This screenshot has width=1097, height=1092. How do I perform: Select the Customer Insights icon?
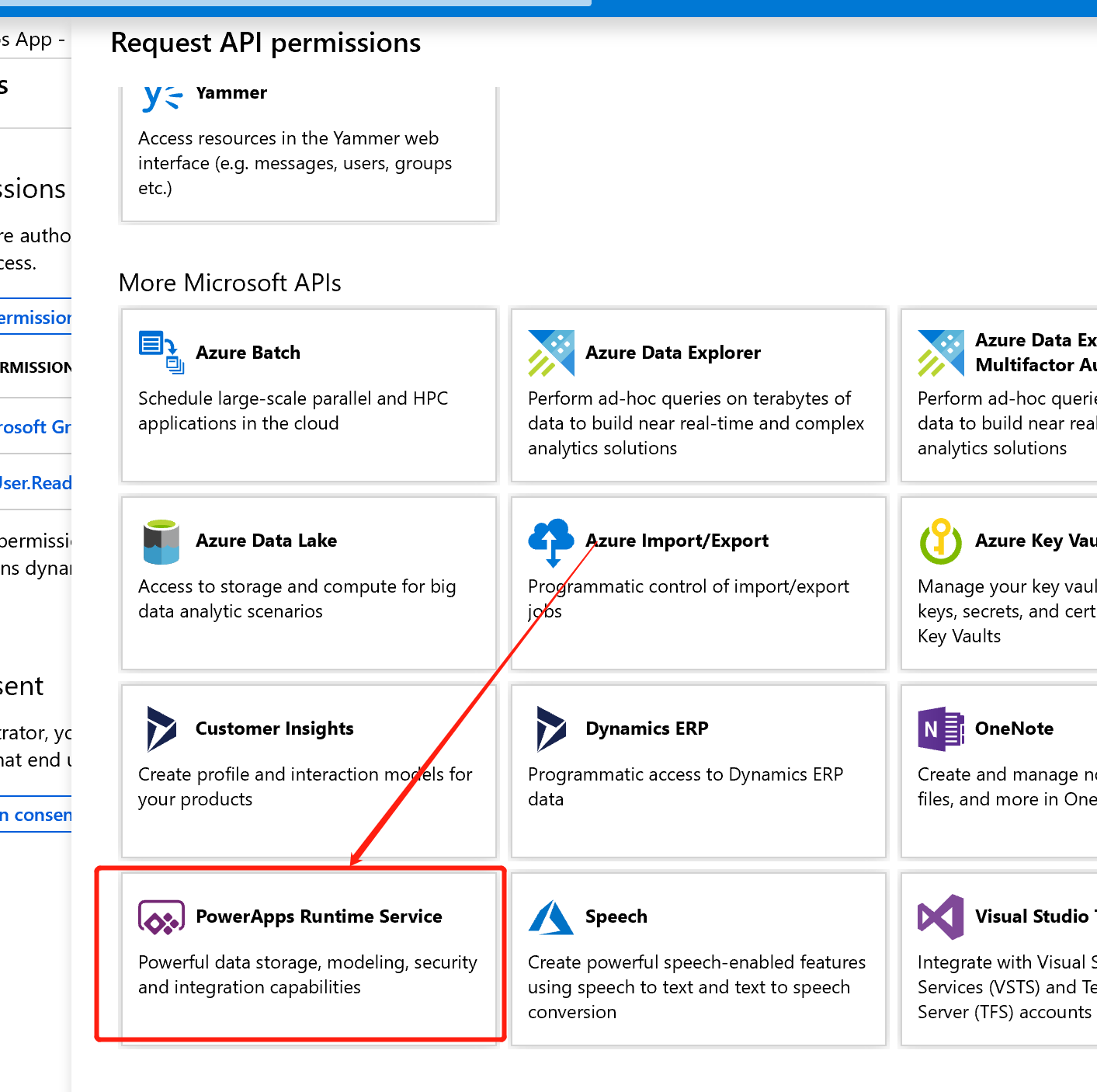(161, 729)
